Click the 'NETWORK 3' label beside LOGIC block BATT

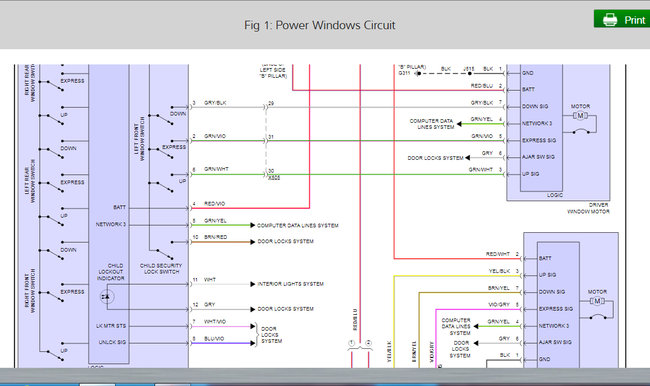111,224
